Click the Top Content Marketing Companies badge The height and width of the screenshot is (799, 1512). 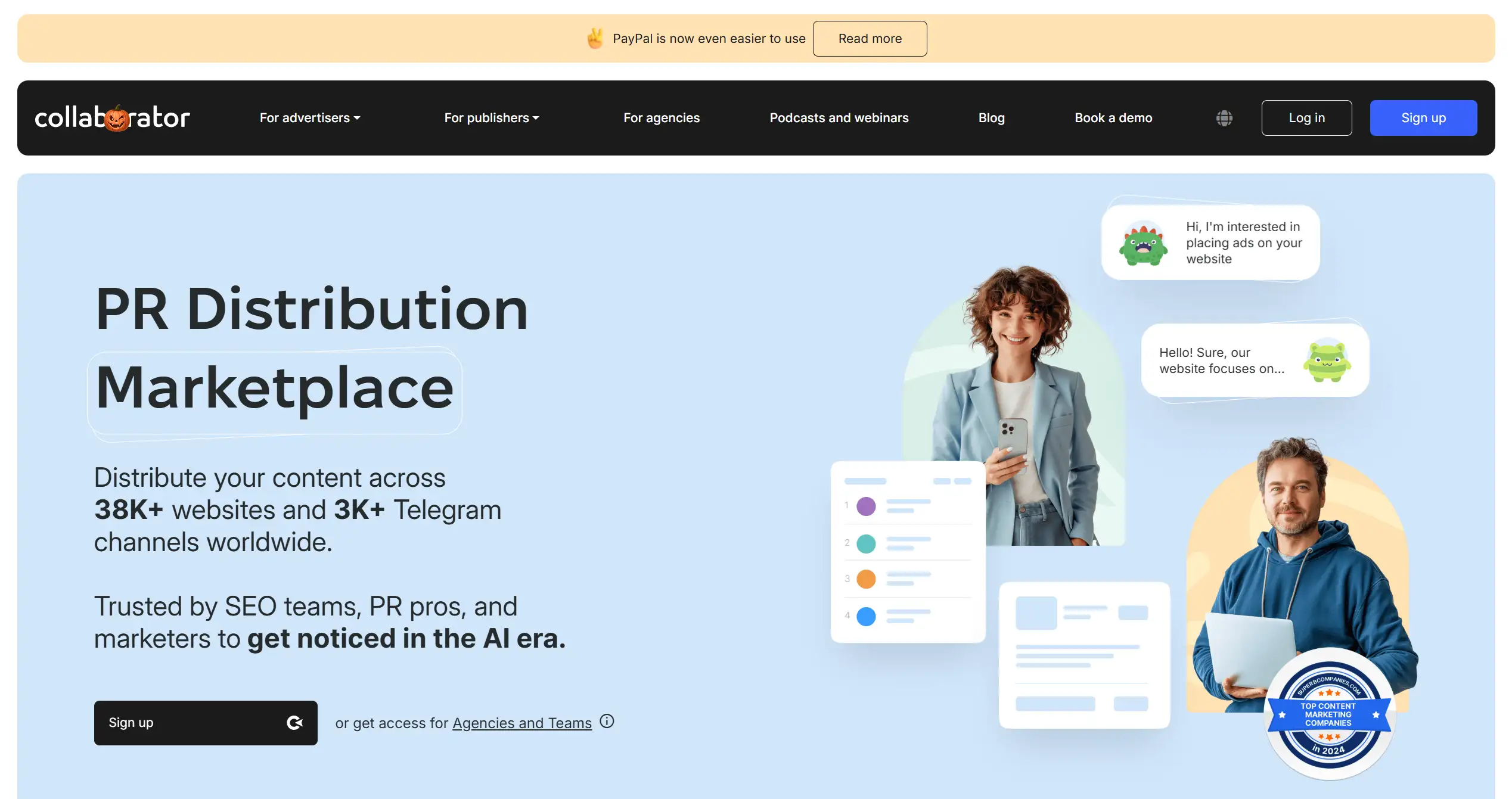click(1328, 714)
